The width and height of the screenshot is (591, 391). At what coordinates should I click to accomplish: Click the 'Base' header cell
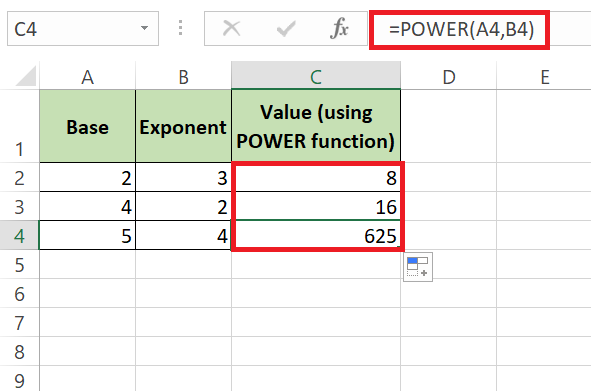[x=87, y=126]
